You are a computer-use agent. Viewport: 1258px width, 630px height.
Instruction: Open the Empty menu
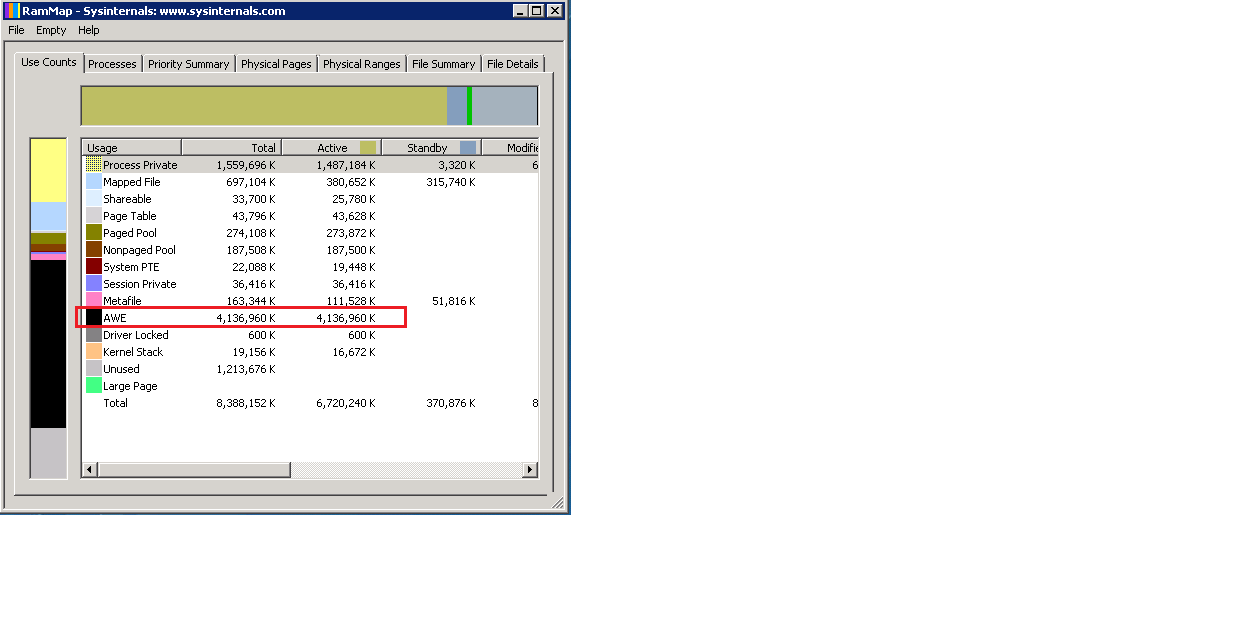click(51, 30)
